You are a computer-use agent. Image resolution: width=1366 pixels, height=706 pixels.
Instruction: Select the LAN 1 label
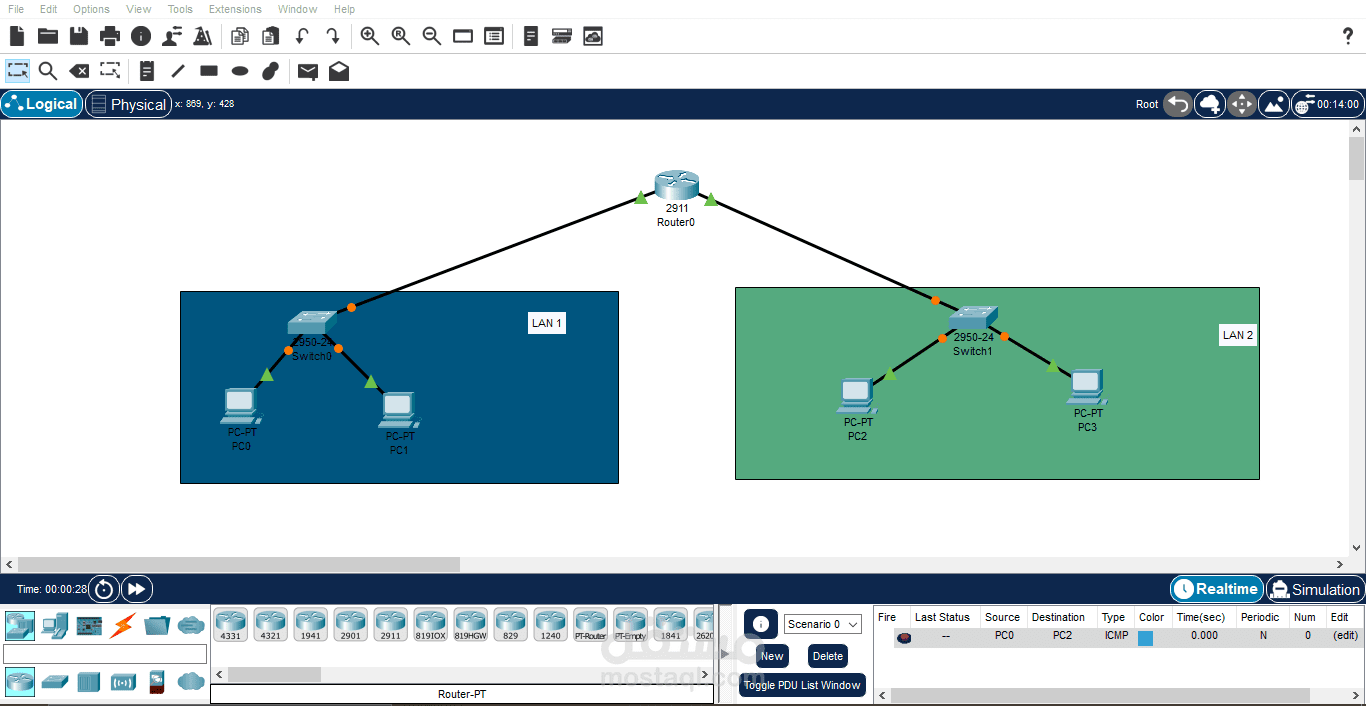click(x=547, y=323)
